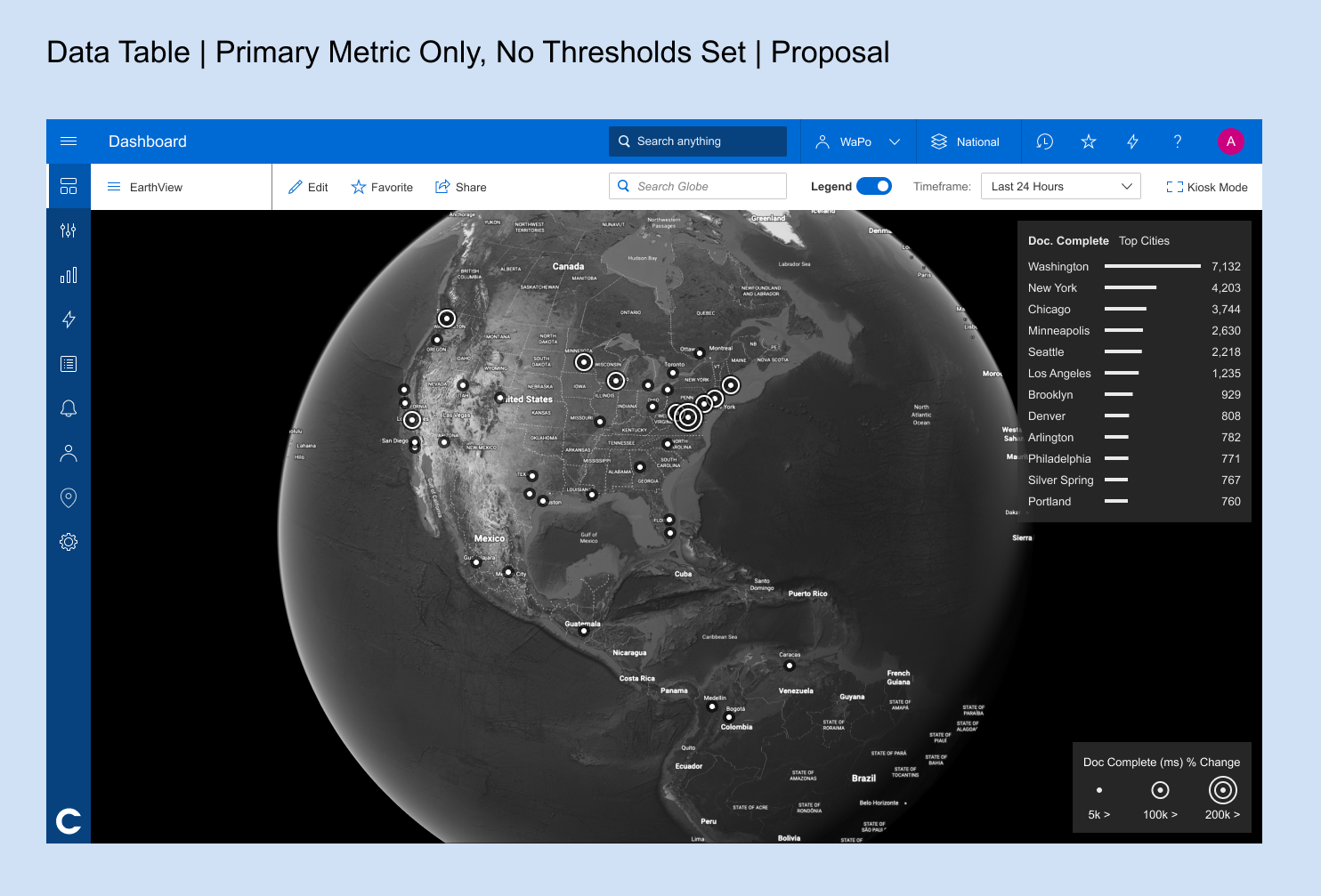Click the sliders filter icon in sidebar
The height and width of the screenshot is (896, 1321).
pyautogui.click(x=69, y=230)
